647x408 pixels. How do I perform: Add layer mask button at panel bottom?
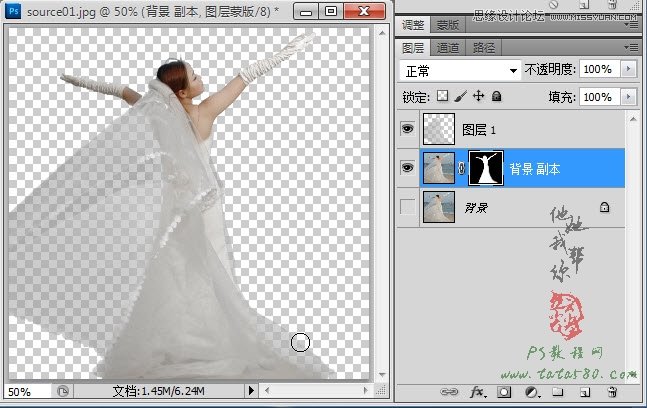coord(504,391)
